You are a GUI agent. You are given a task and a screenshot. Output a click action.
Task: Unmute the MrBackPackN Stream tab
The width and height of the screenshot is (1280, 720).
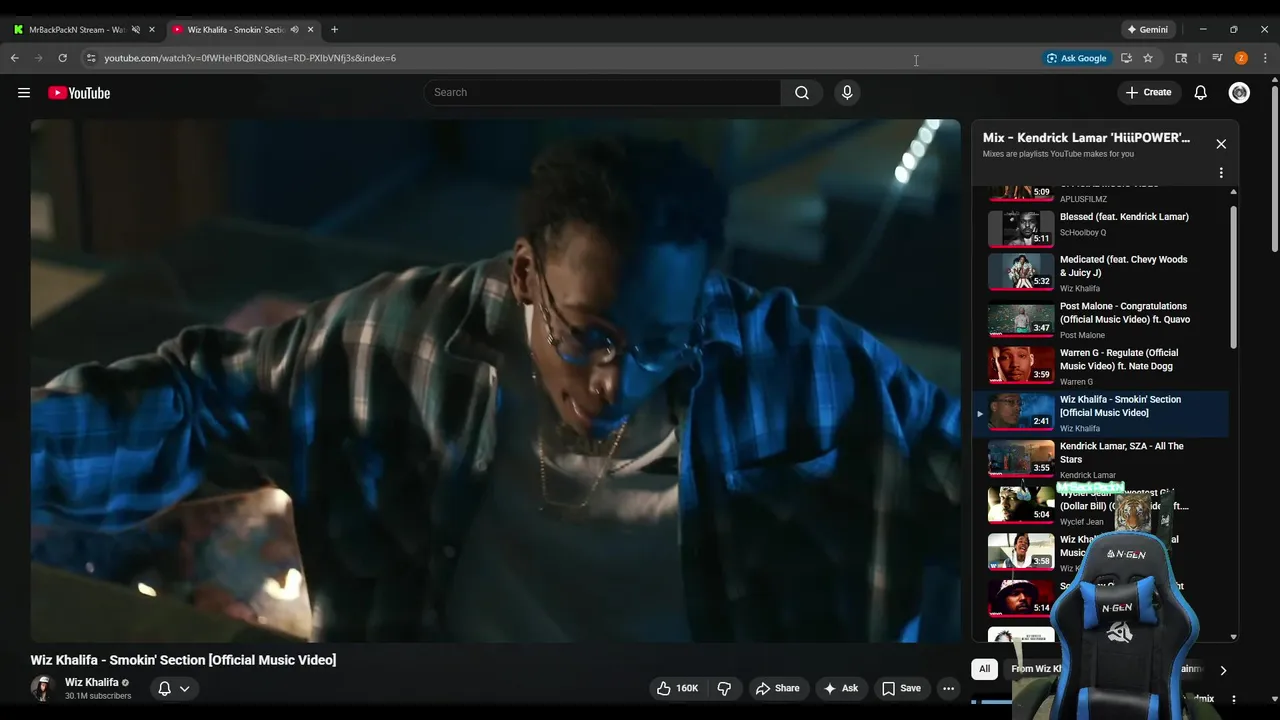click(x=136, y=30)
